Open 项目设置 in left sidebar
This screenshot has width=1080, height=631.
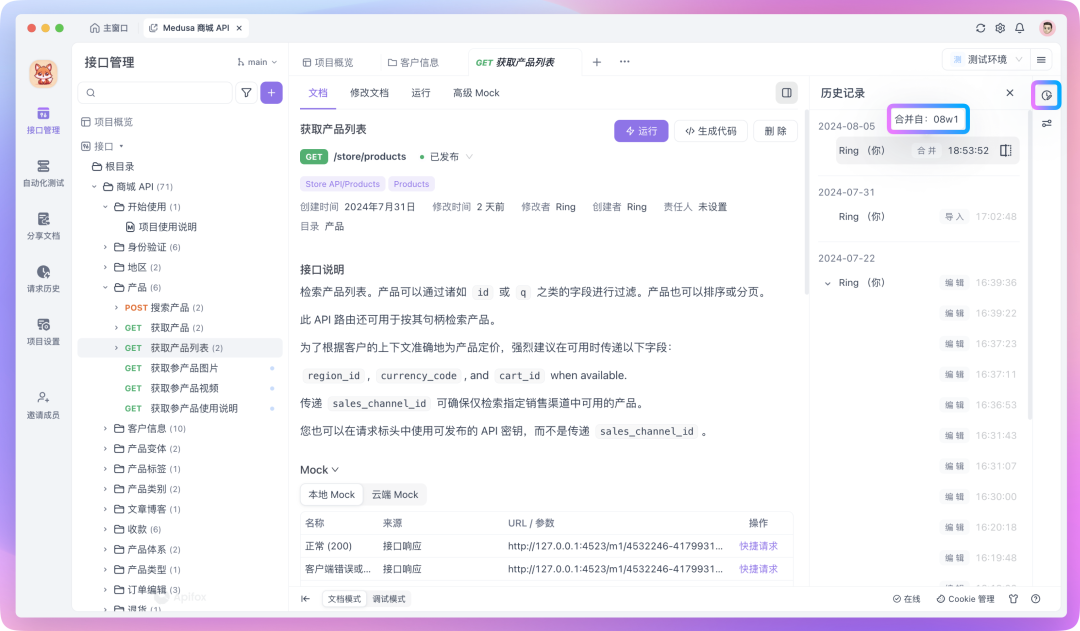click(x=43, y=332)
